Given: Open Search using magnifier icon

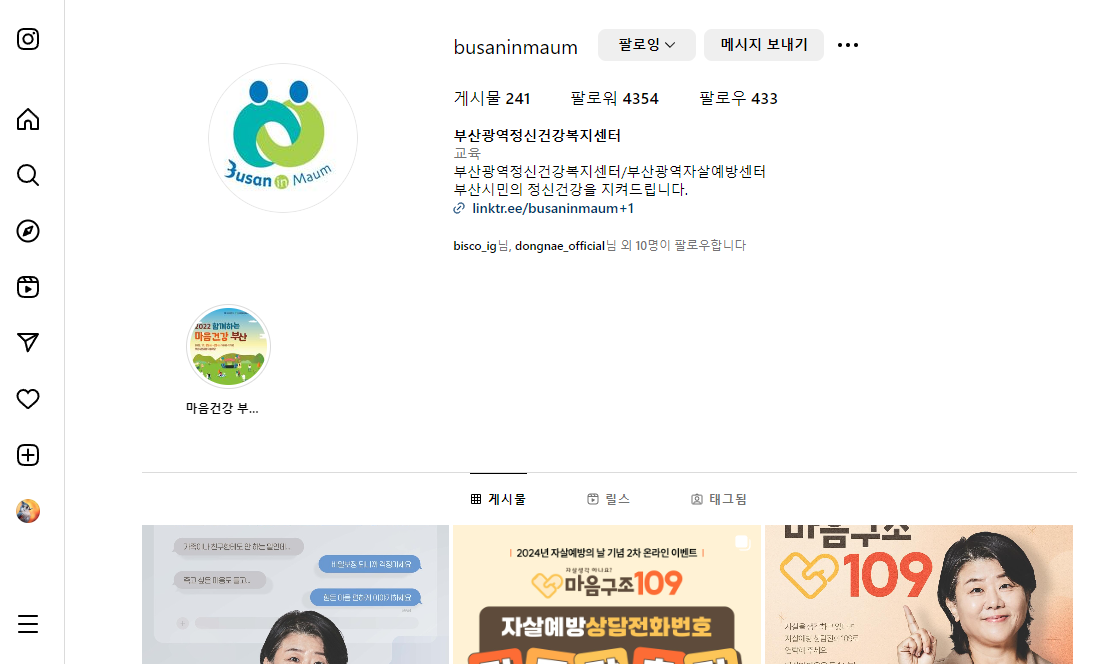Looking at the screenshot, I should (28, 175).
